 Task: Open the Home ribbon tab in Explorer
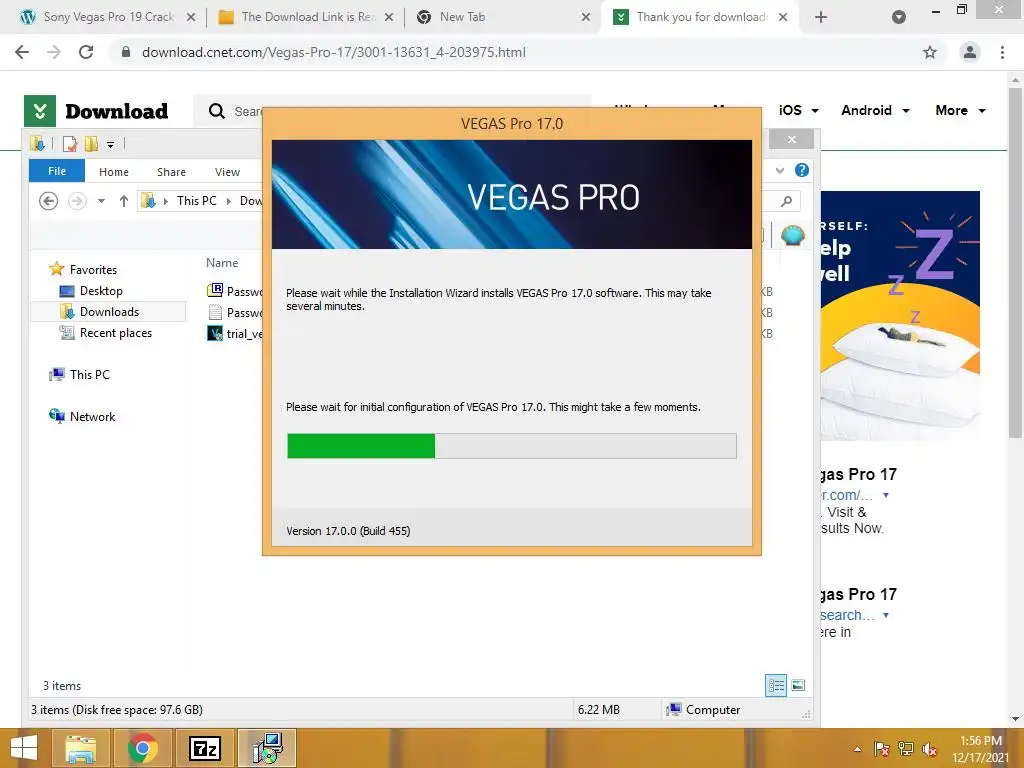pyautogui.click(x=114, y=172)
